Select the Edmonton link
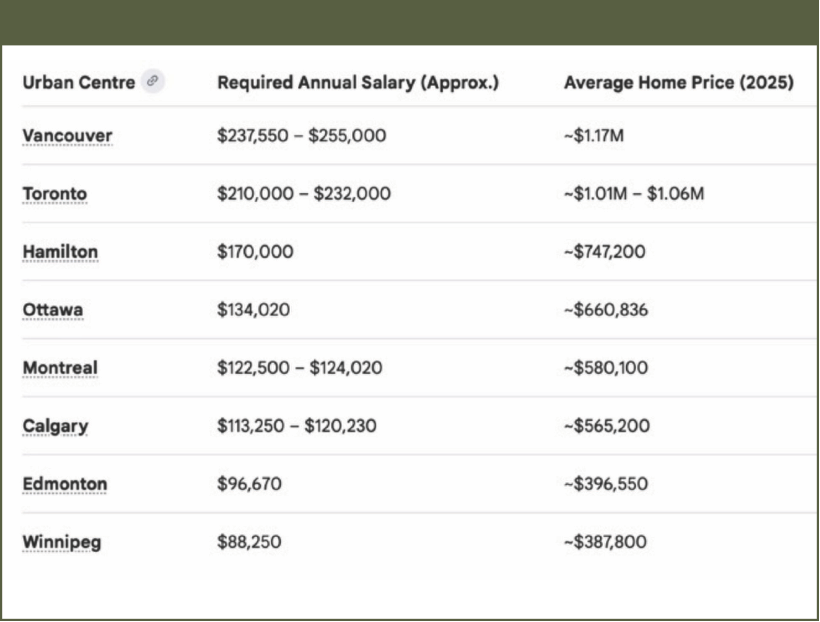Image resolution: width=820 pixels, height=622 pixels. [x=65, y=484]
